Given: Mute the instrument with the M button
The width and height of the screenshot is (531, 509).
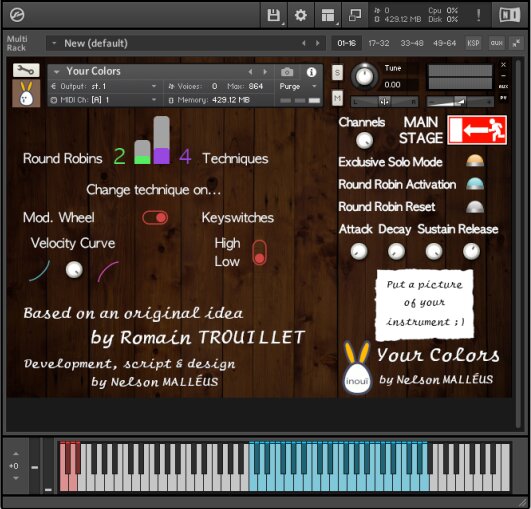Looking at the screenshot, I should pyautogui.click(x=337, y=98).
